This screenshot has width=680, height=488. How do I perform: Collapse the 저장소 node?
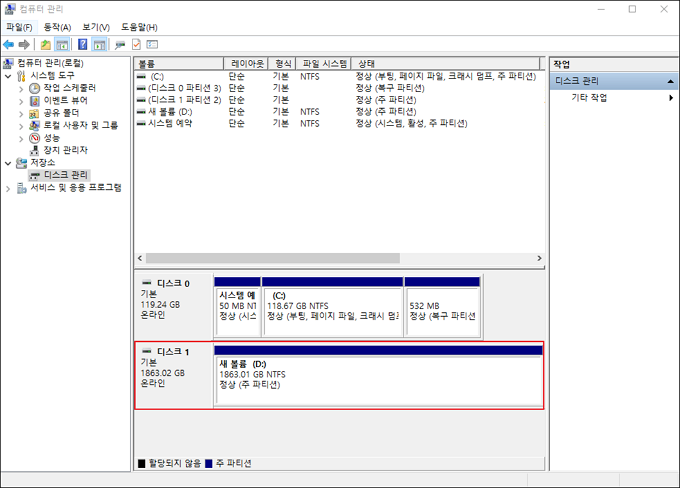click(8, 164)
